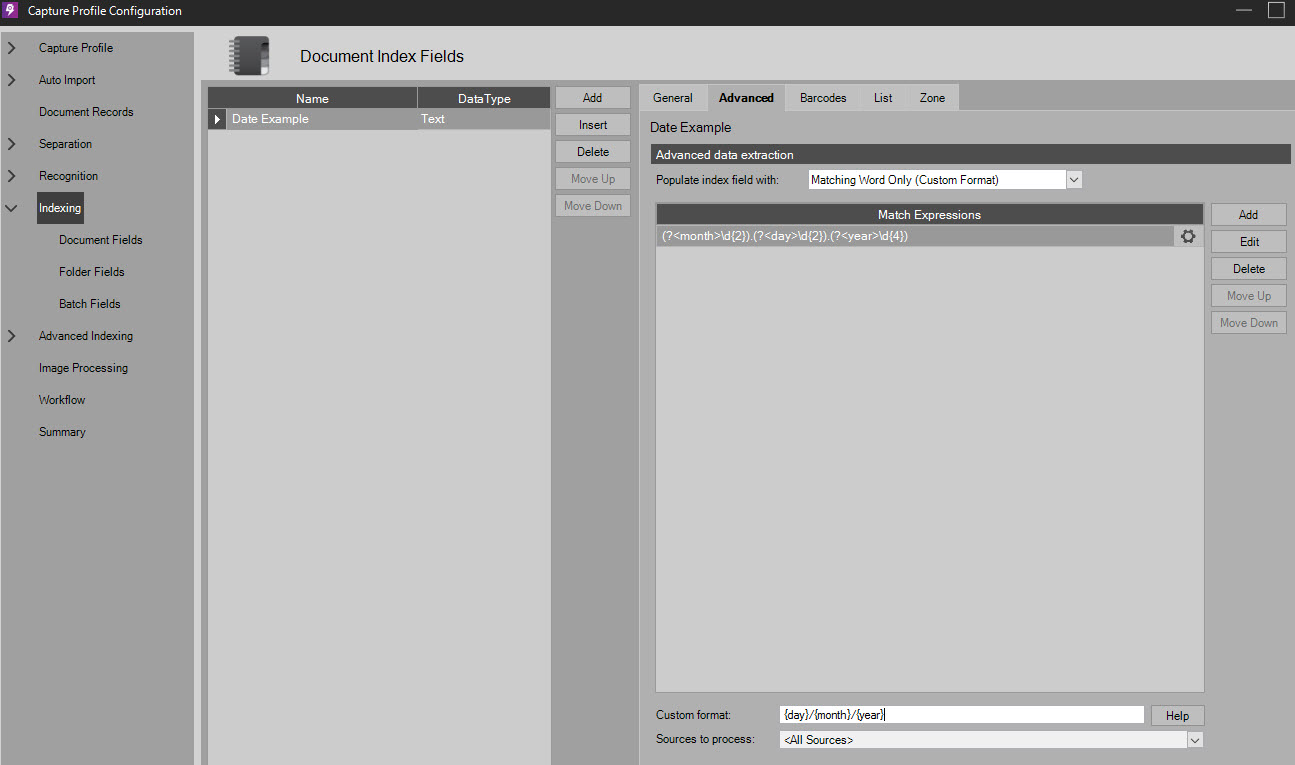Expand the Advanced Indexing section

pyautogui.click(x=12, y=336)
